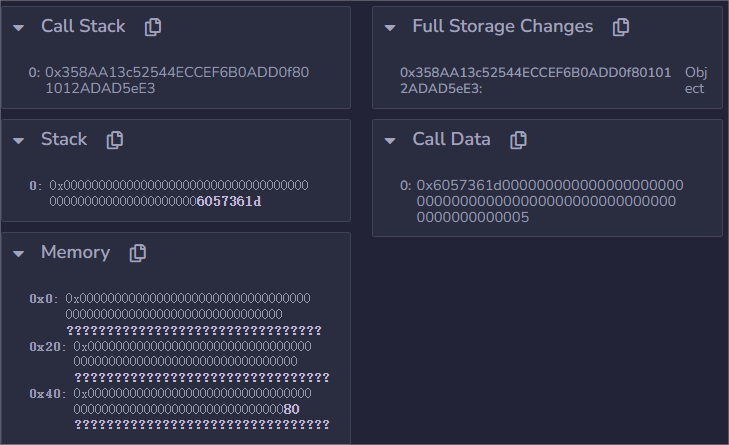Collapse the Call Stack panel arrow

tap(19, 27)
